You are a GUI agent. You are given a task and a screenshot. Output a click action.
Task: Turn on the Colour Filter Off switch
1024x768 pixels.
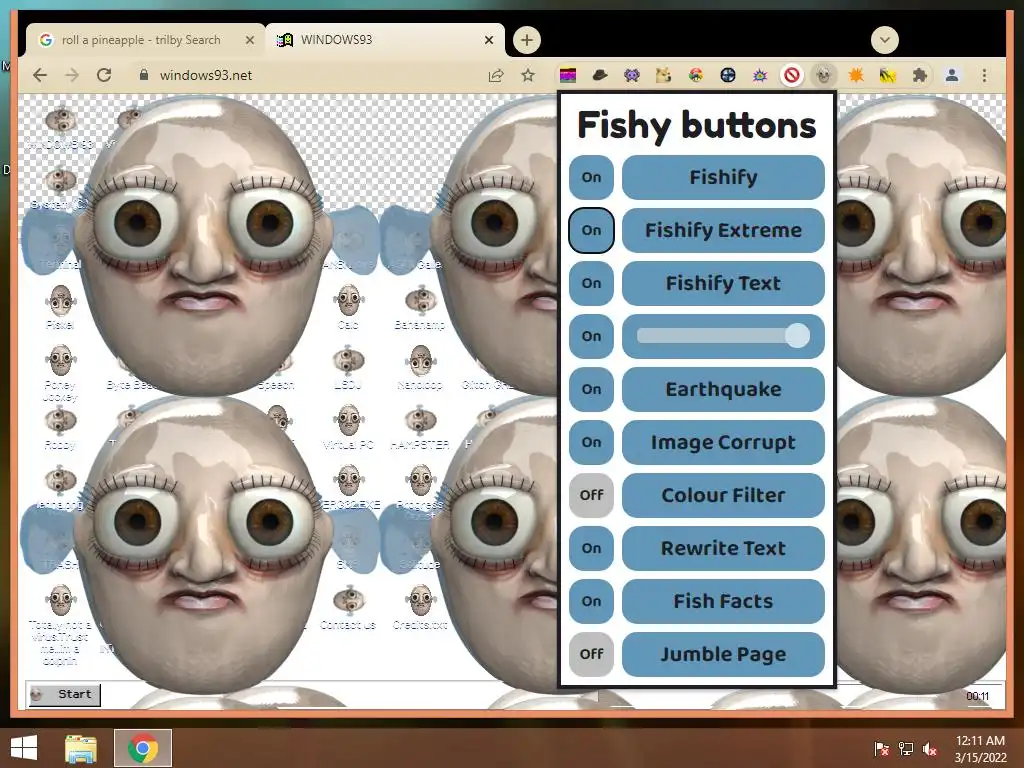[591, 495]
